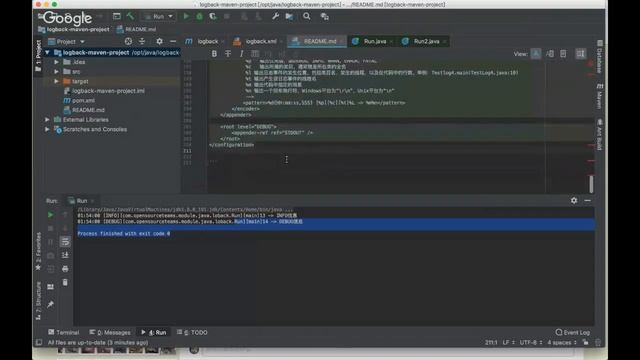Click the Build project hammer icon
Viewport: 640px width, 360px height.
(x=130, y=16)
